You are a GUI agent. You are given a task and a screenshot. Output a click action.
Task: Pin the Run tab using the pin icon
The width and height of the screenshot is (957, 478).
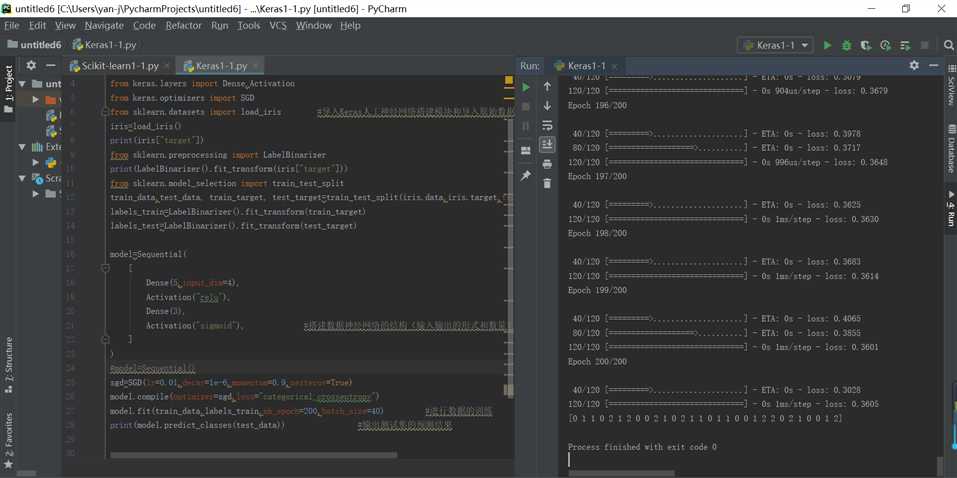pos(526,176)
